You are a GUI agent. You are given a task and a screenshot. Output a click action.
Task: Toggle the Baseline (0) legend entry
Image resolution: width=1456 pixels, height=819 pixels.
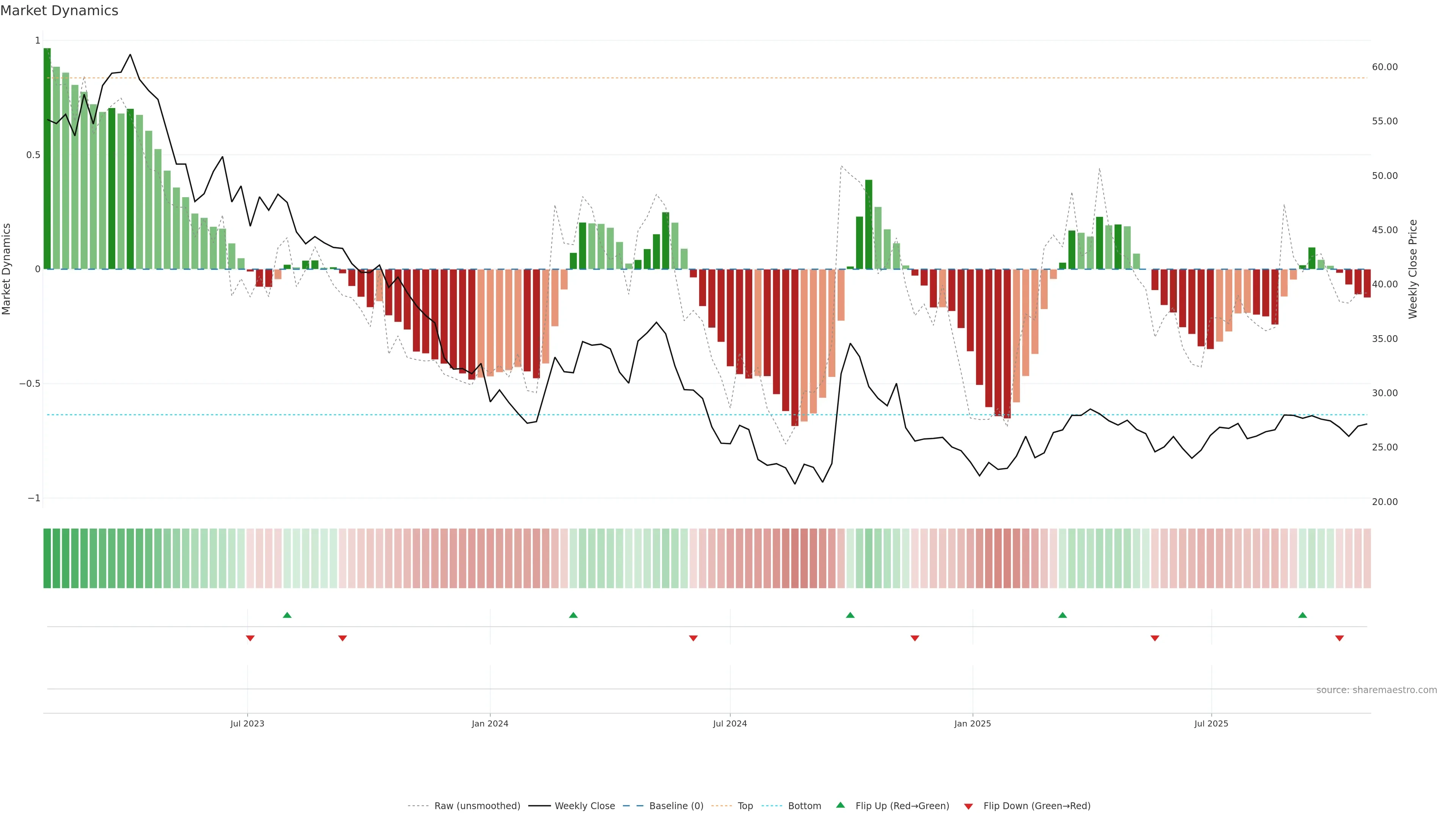[x=676, y=806]
